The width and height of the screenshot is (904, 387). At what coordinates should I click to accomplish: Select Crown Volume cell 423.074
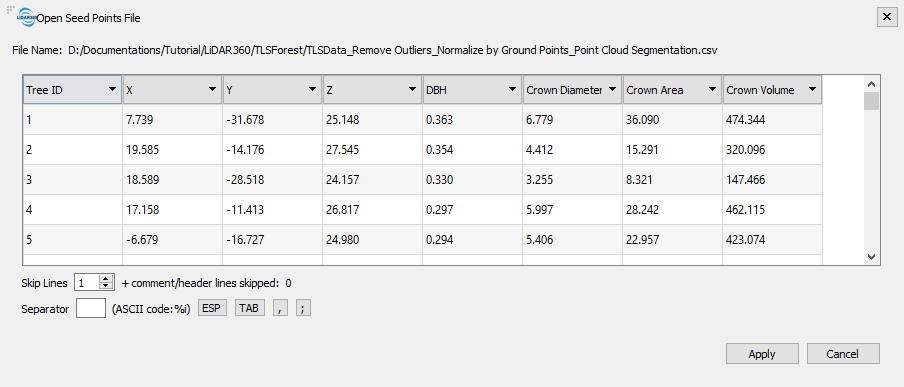click(x=773, y=239)
